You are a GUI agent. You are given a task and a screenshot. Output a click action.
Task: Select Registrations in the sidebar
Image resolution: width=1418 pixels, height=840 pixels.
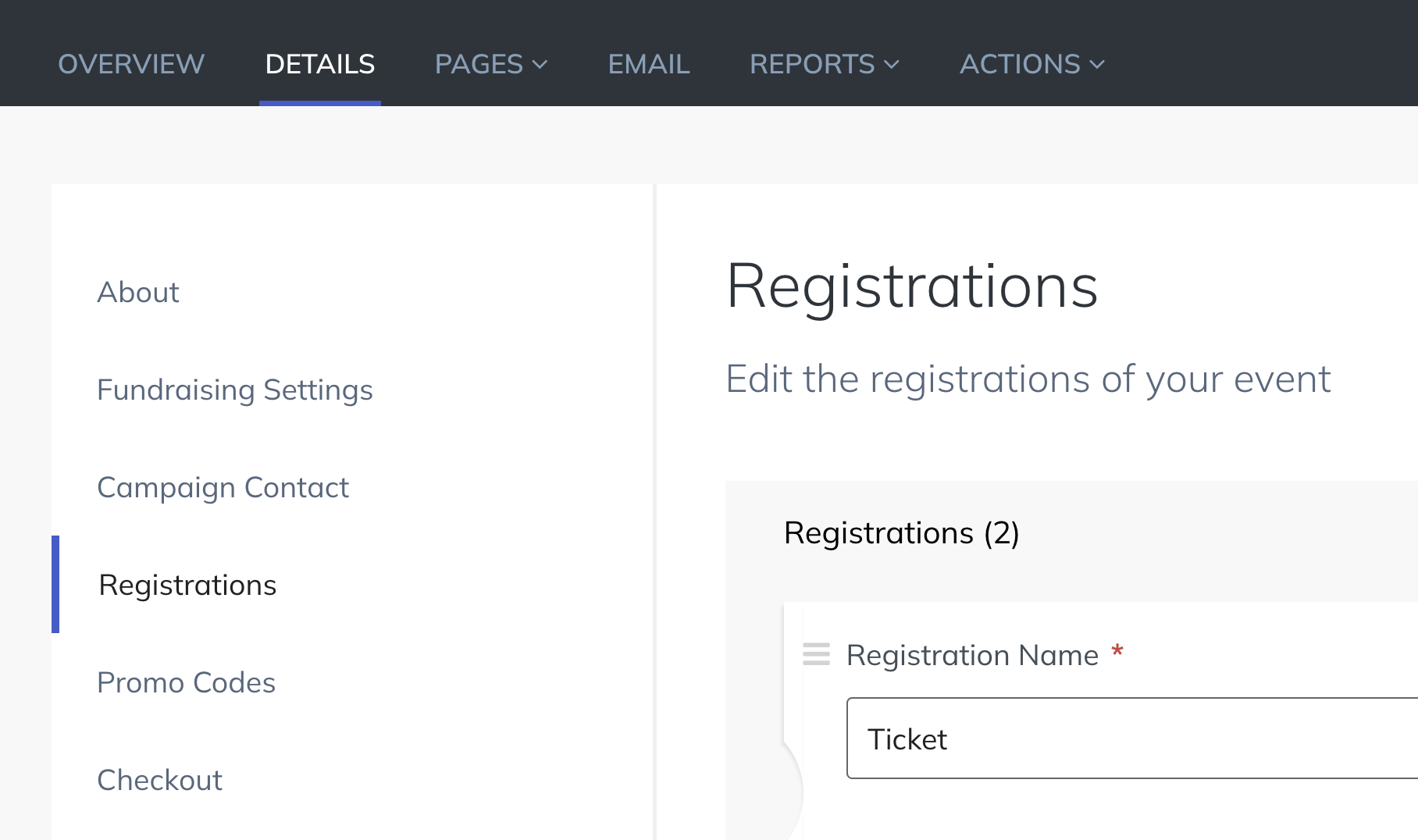point(187,585)
